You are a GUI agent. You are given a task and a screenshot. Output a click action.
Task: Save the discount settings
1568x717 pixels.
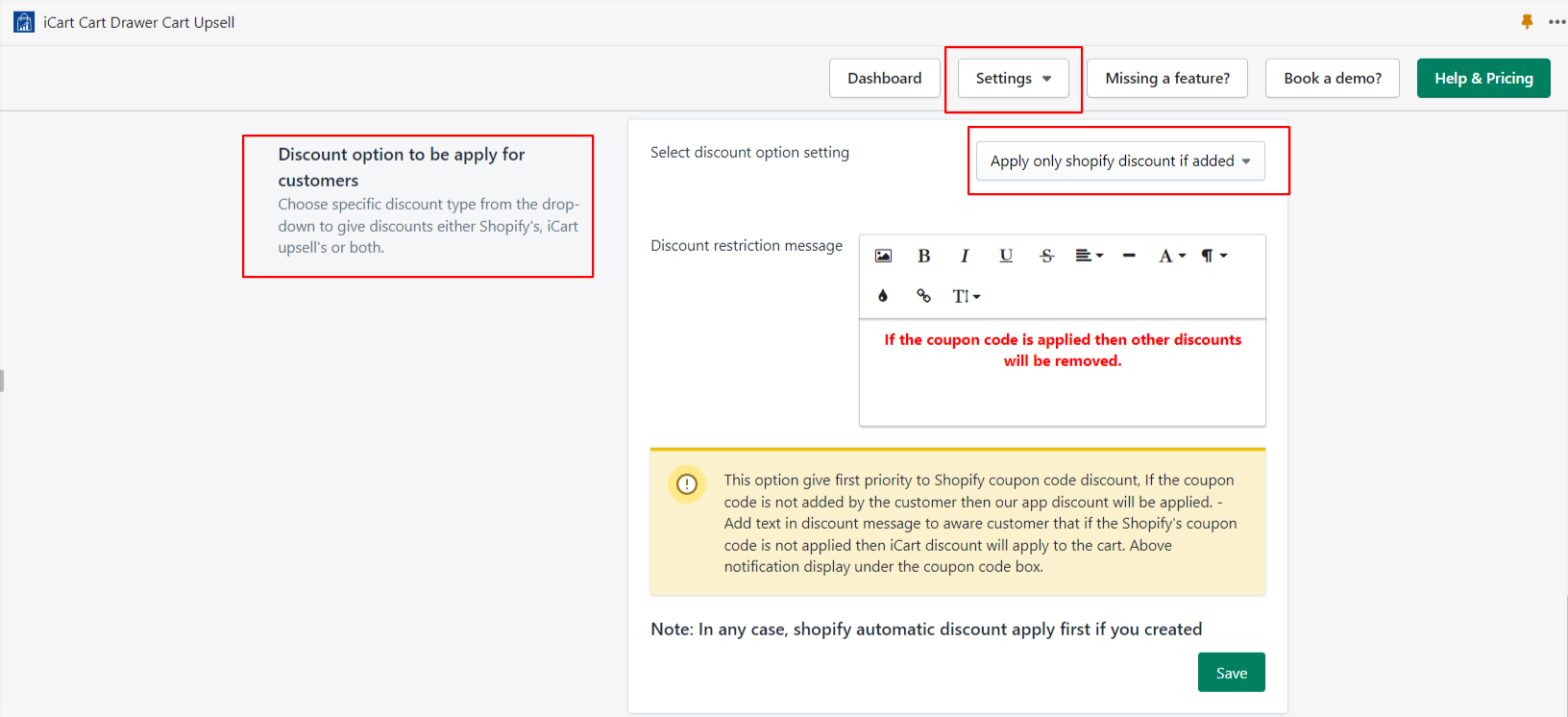1231,673
